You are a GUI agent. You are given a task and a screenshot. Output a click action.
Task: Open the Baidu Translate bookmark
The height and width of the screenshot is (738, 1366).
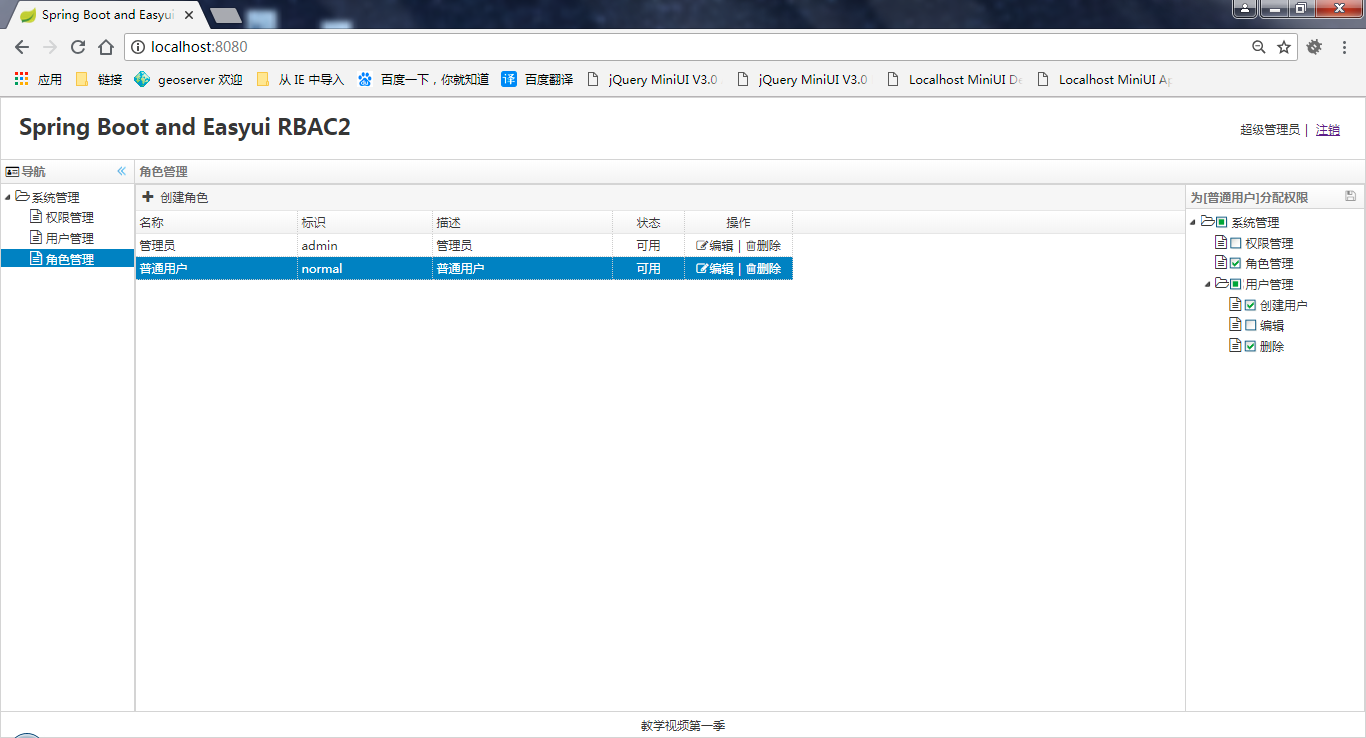click(x=538, y=79)
